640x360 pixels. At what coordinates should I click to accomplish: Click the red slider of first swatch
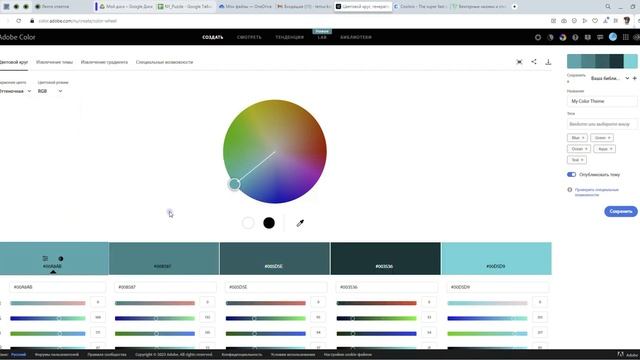click(48, 303)
